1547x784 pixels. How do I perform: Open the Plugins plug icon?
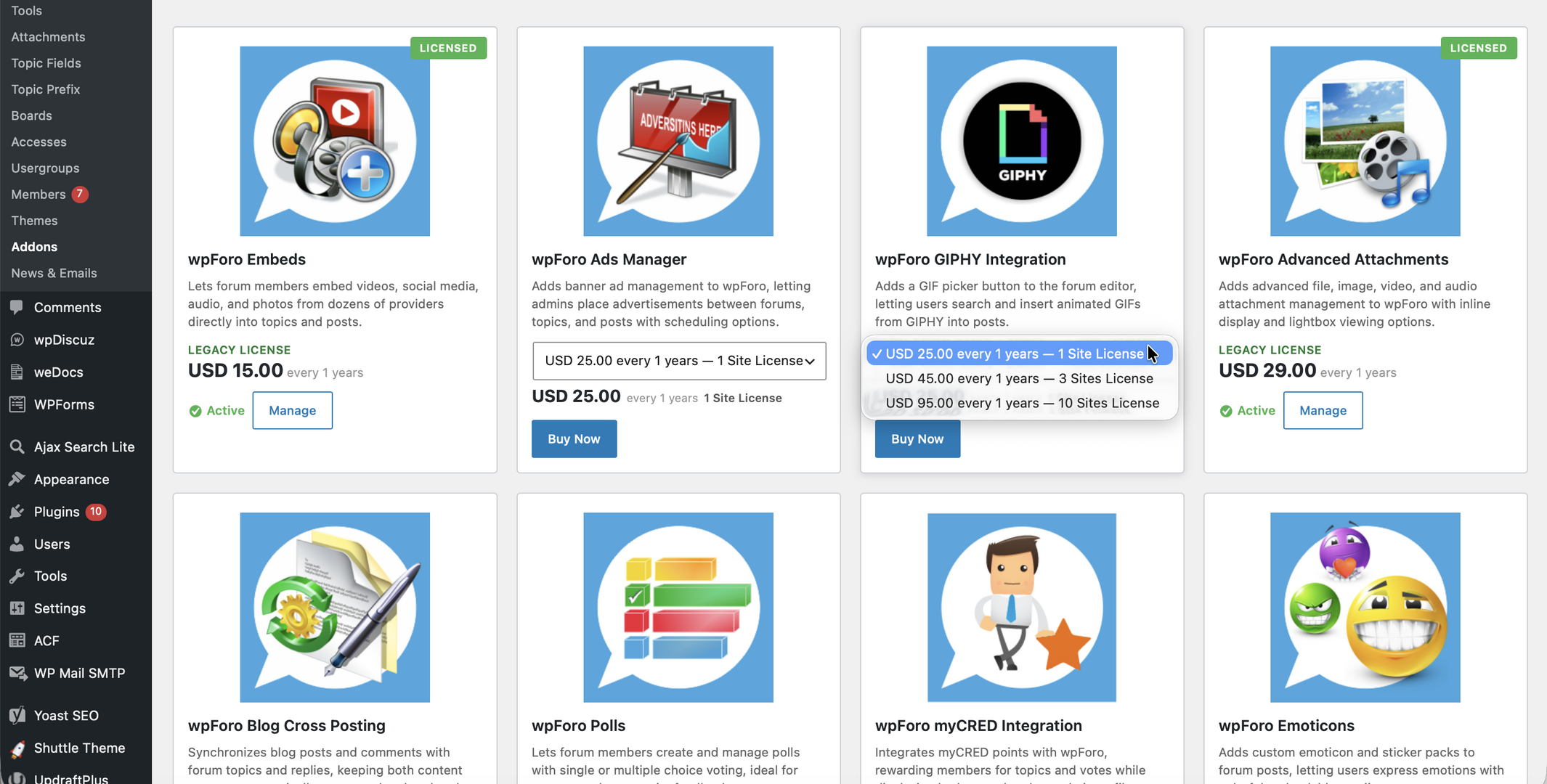point(17,512)
